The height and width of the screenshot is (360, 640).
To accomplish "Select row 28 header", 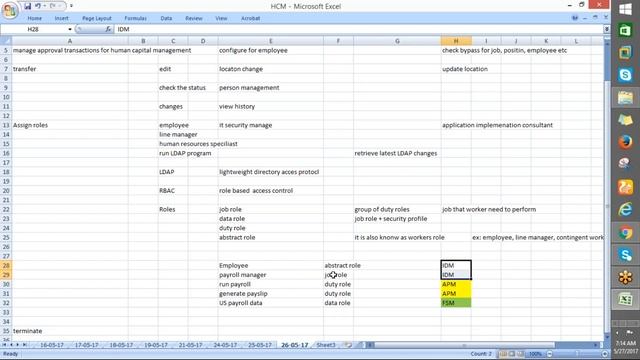I will (x=6, y=266).
